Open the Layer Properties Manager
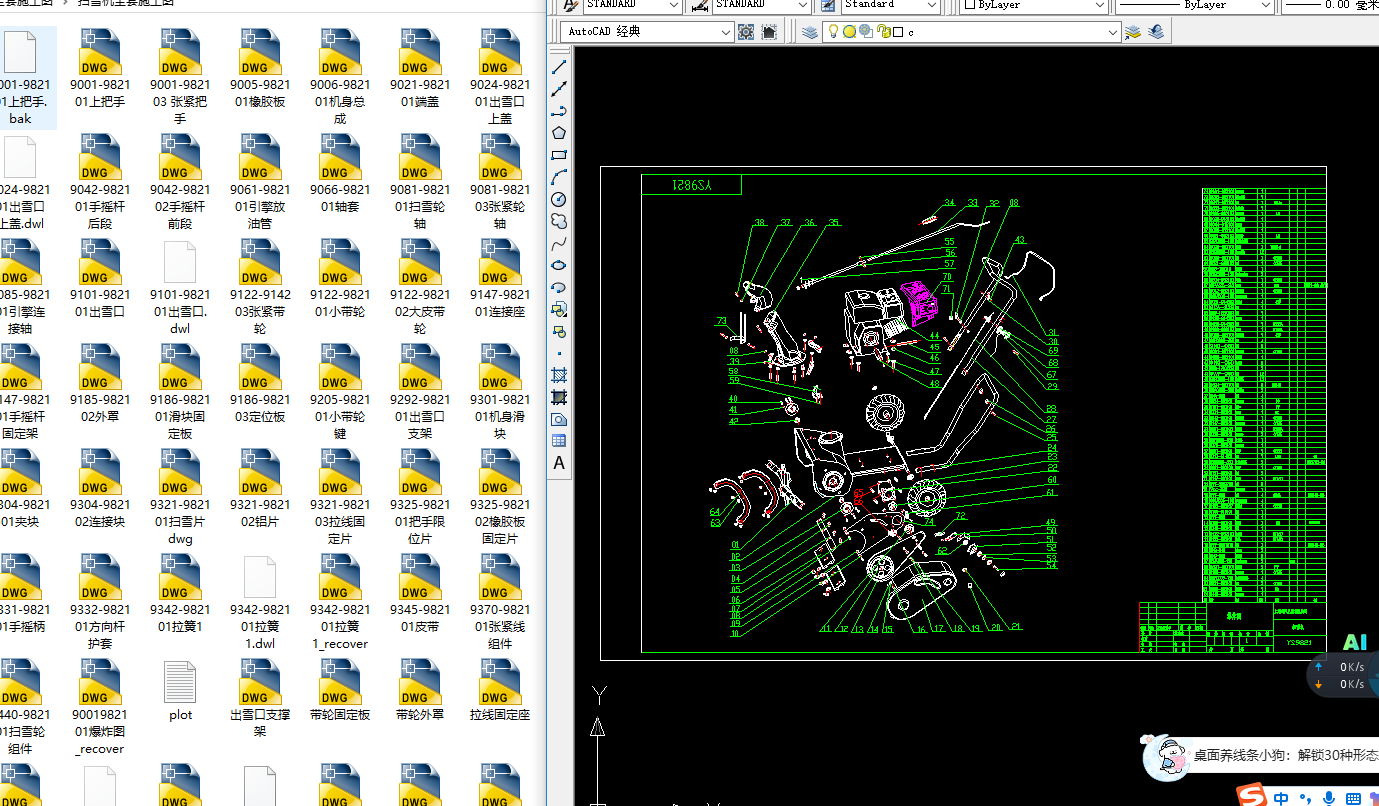The width and height of the screenshot is (1379, 806). 810,32
